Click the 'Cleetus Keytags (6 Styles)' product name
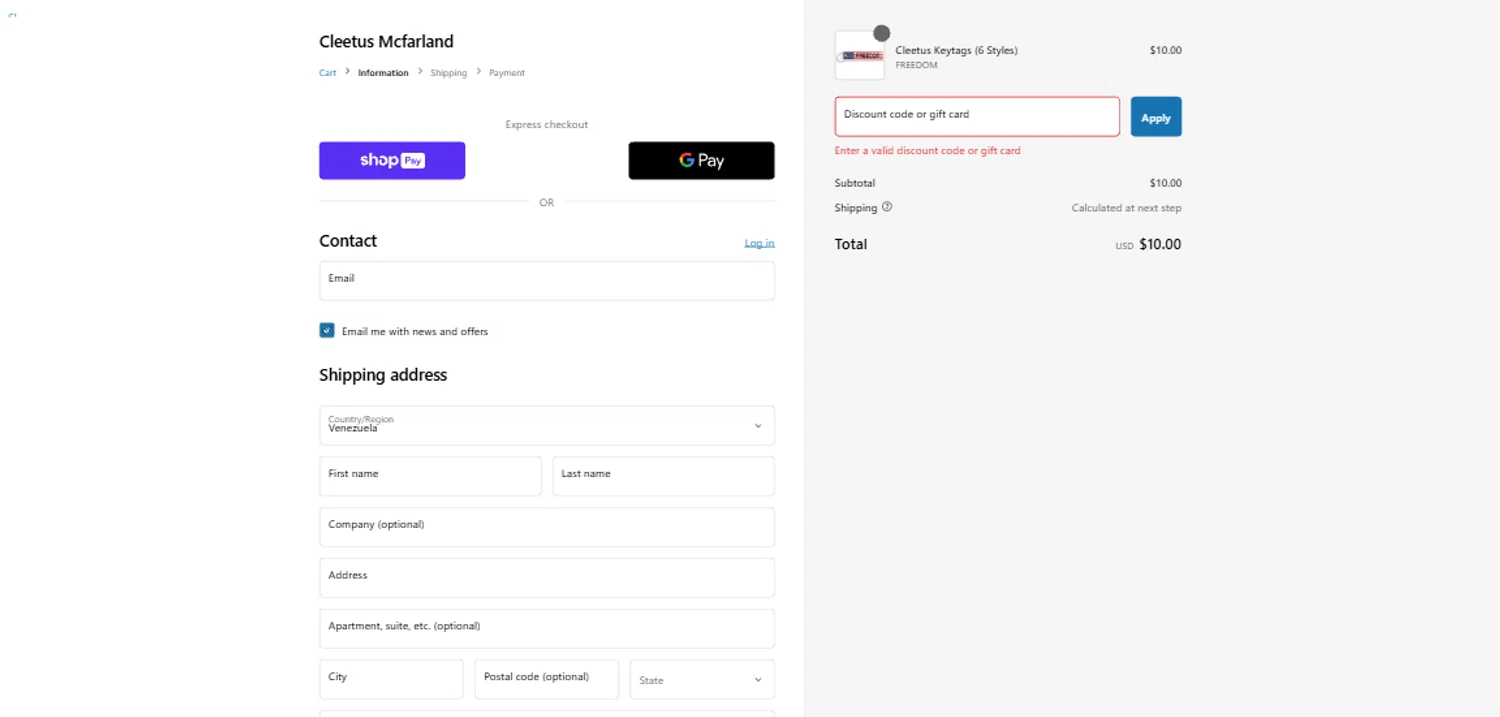The width and height of the screenshot is (1500, 717). click(956, 50)
